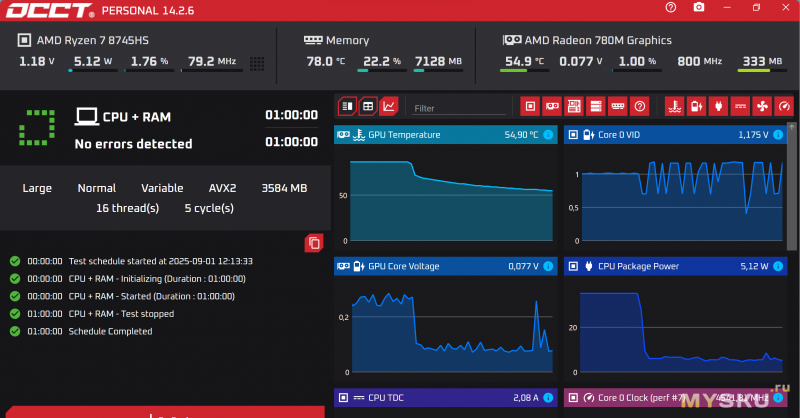Select the GPU Temperature graph header
This screenshot has width=800, height=418.
point(445,135)
